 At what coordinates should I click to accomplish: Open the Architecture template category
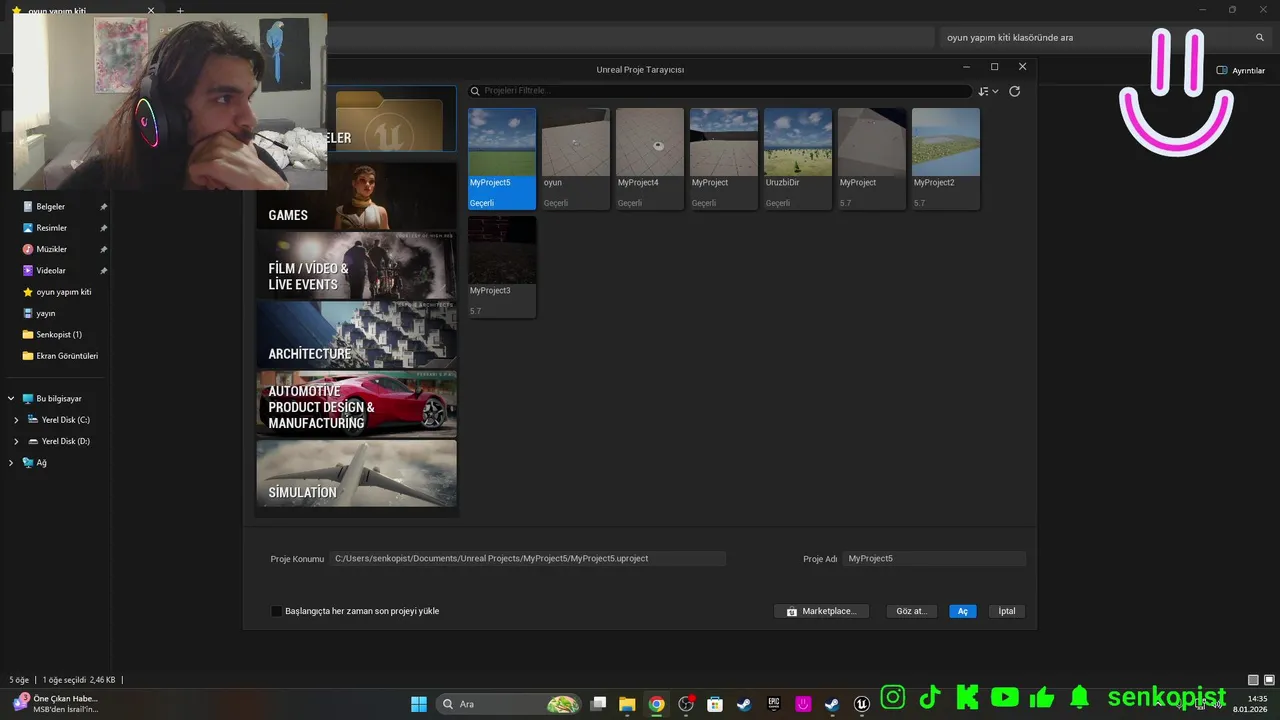tap(357, 335)
